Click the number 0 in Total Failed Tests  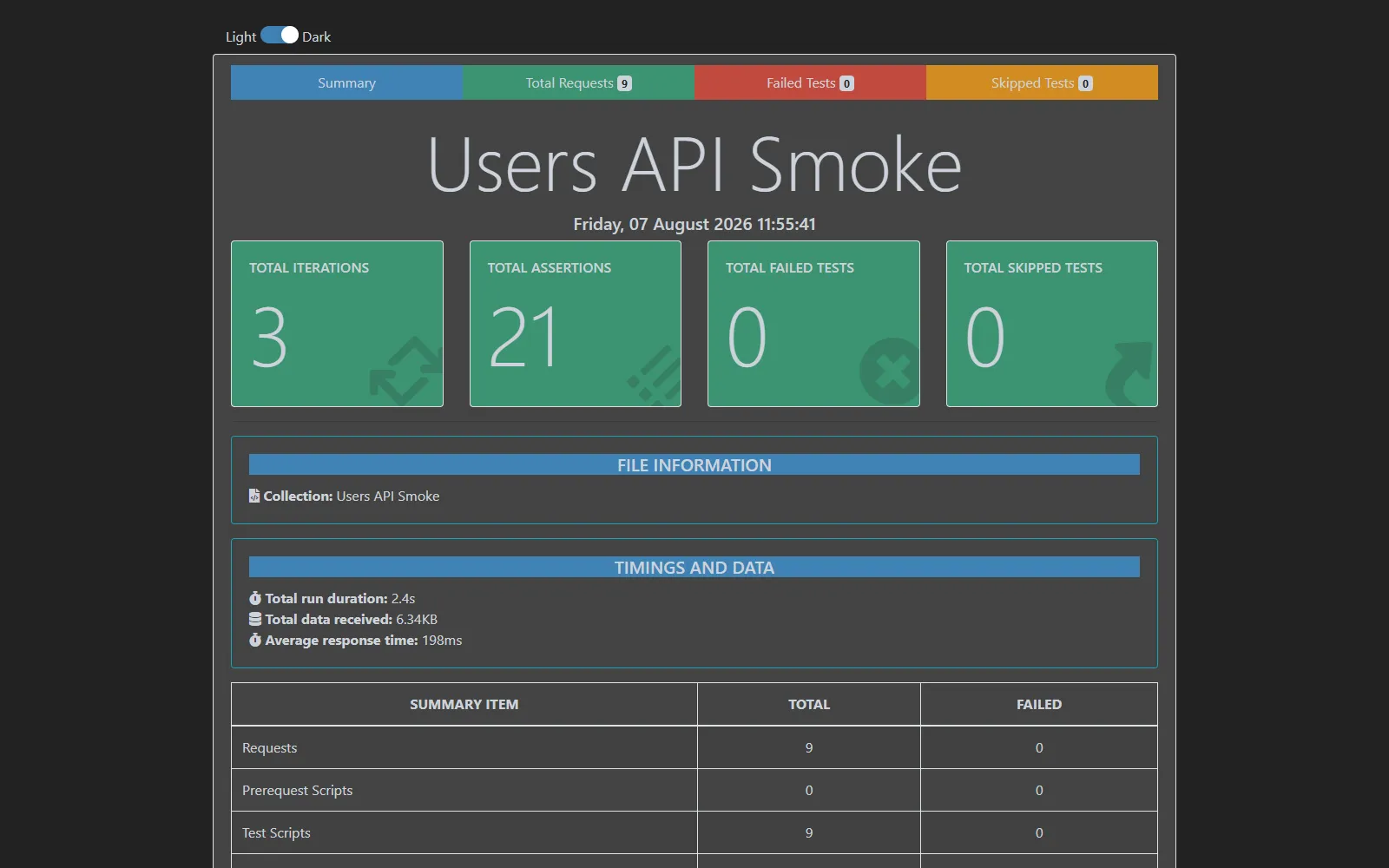point(747,337)
